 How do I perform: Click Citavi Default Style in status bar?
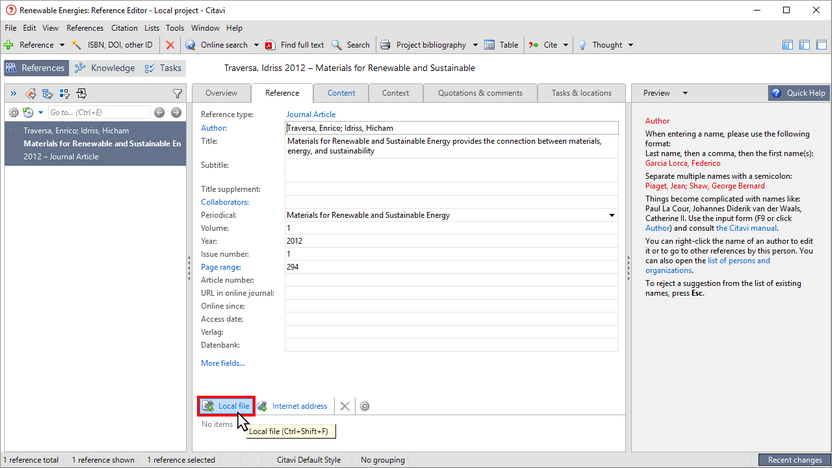(x=309, y=460)
